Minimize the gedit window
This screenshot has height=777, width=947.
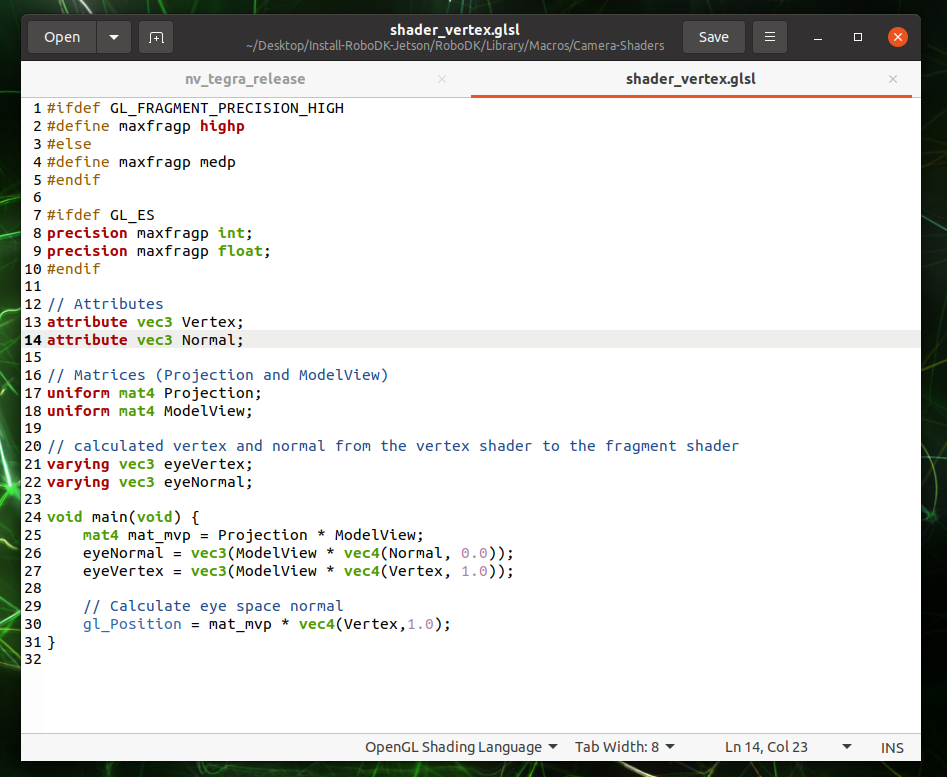click(x=819, y=37)
